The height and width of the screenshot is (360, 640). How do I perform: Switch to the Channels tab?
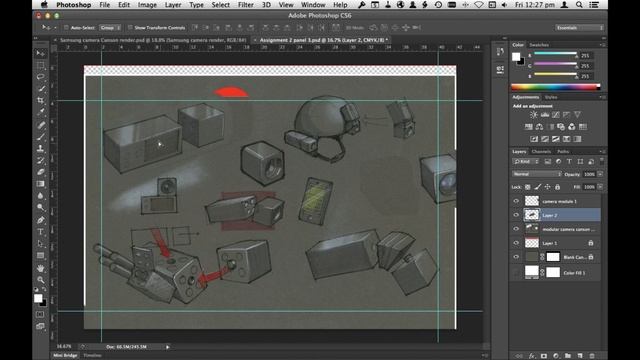tap(541, 152)
